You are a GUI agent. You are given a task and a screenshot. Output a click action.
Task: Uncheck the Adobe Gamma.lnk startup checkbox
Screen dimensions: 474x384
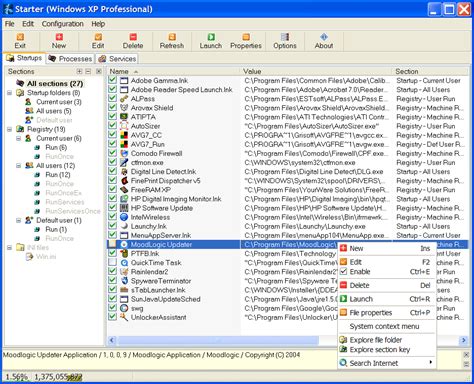(112, 80)
